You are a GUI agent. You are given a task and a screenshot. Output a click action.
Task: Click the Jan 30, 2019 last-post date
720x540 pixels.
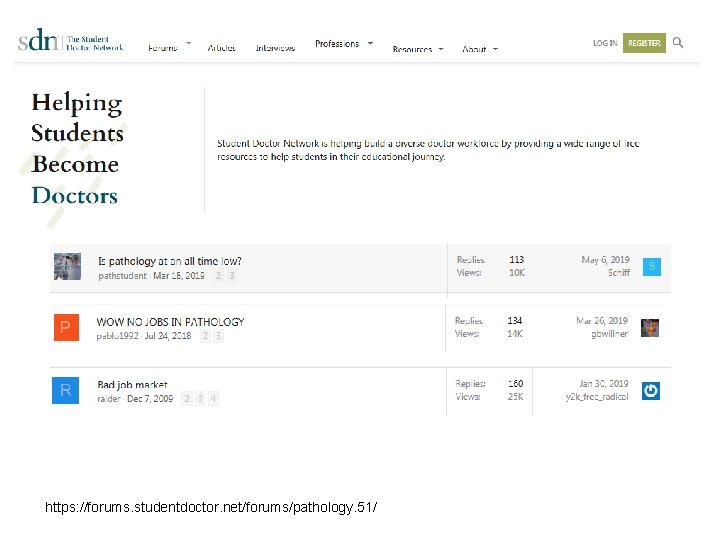[x=603, y=383]
